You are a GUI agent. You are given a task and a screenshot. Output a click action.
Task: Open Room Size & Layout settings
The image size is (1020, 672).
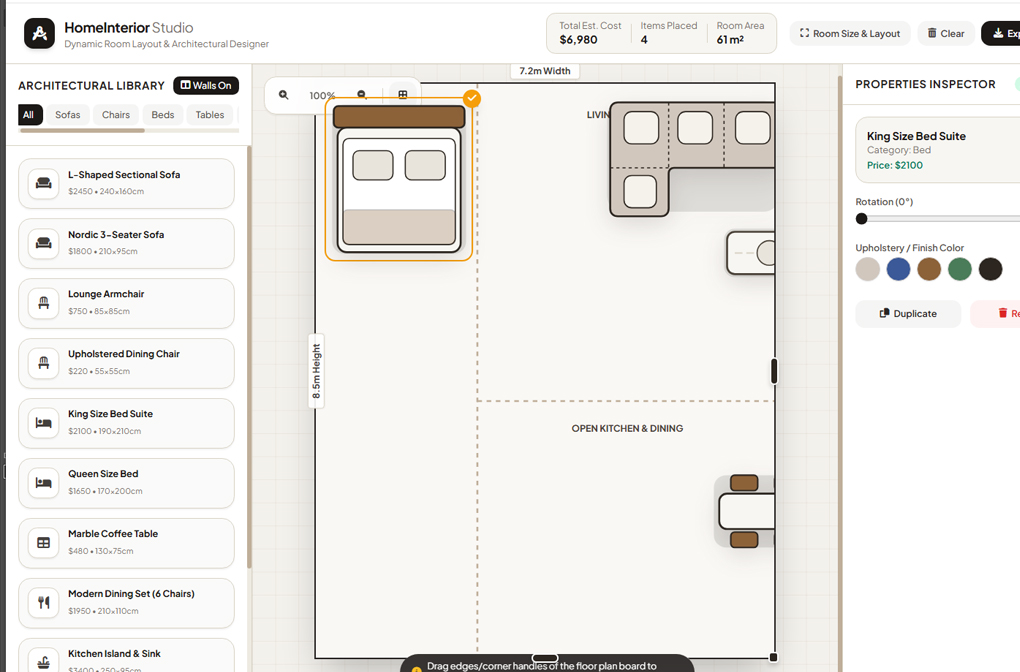(850, 33)
